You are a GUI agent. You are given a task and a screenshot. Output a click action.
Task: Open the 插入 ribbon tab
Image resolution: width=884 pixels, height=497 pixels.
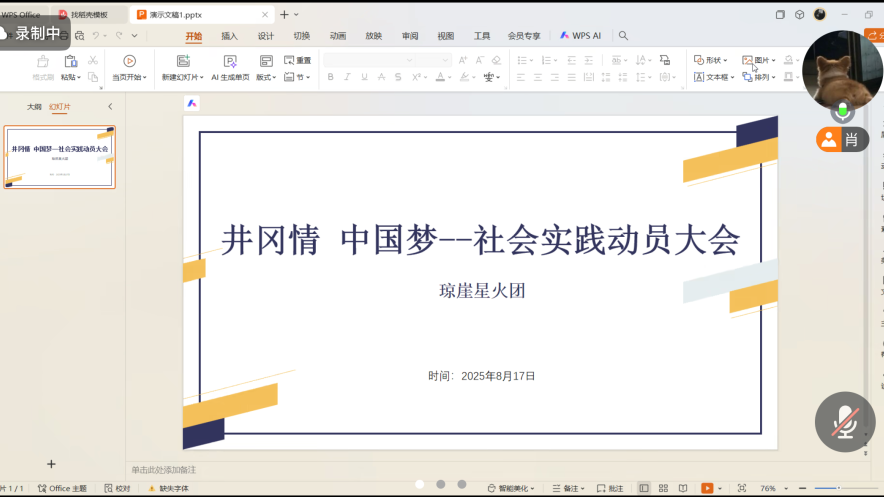pyautogui.click(x=229, y=36)
